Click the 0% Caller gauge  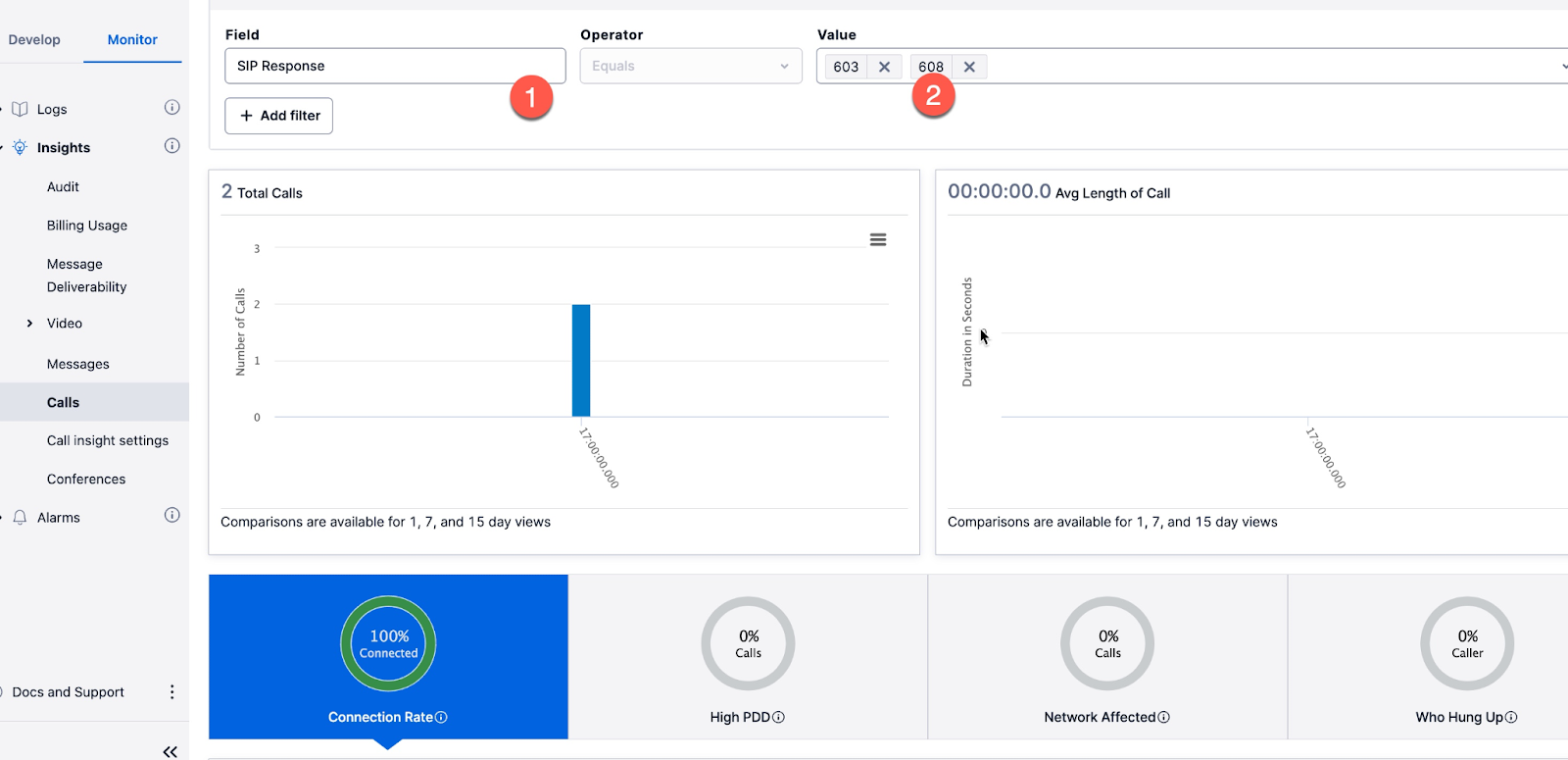(1467, 643)
